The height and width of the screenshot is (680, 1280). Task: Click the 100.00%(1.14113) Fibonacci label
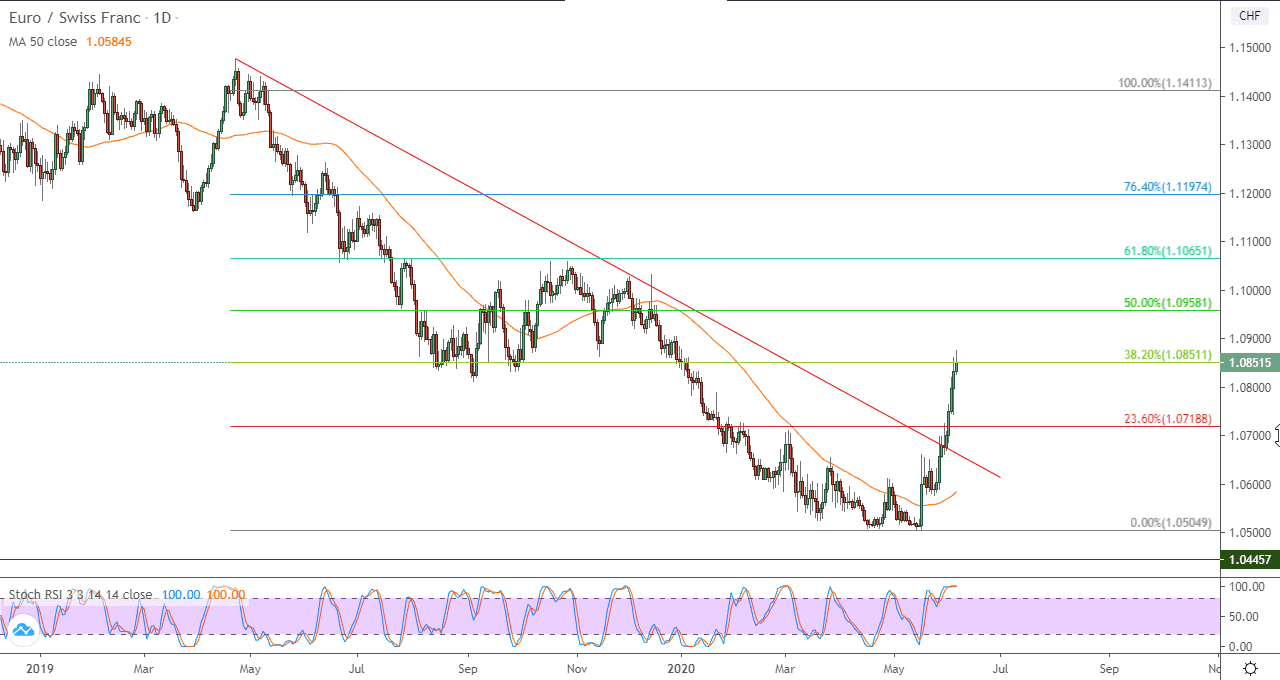(x=1165, y=84)
